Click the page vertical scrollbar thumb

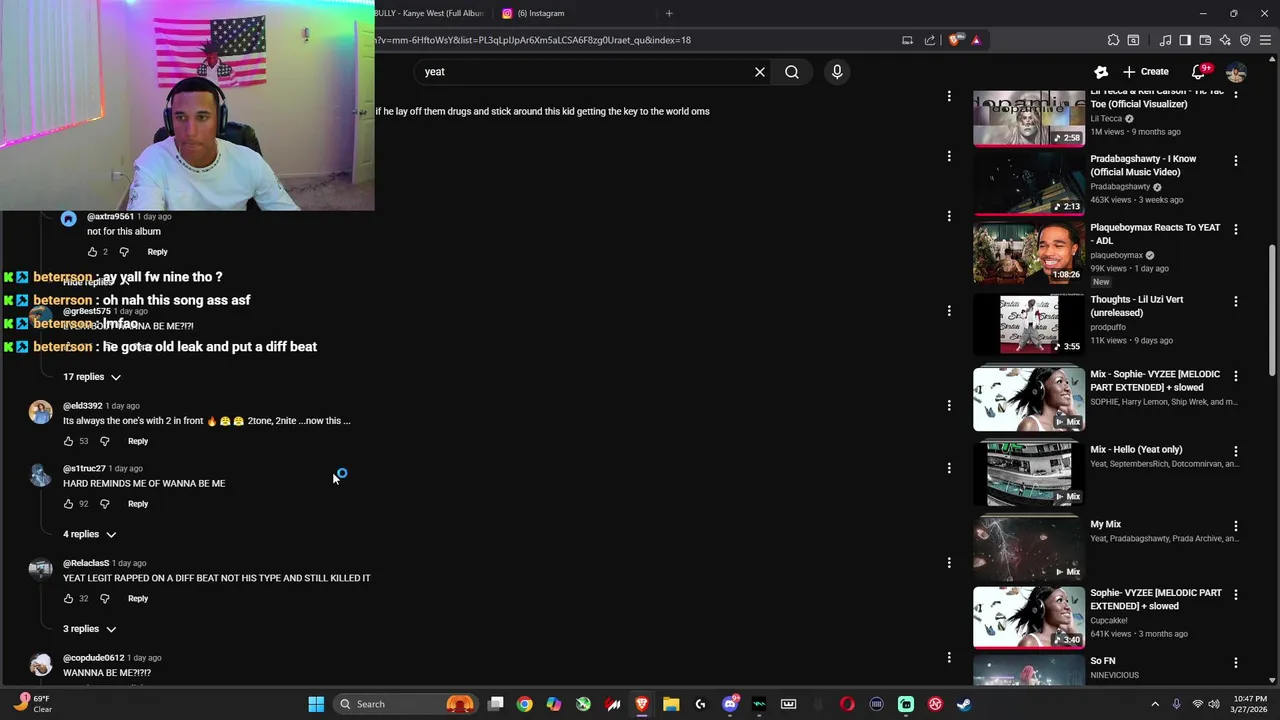click(1272, 310)
